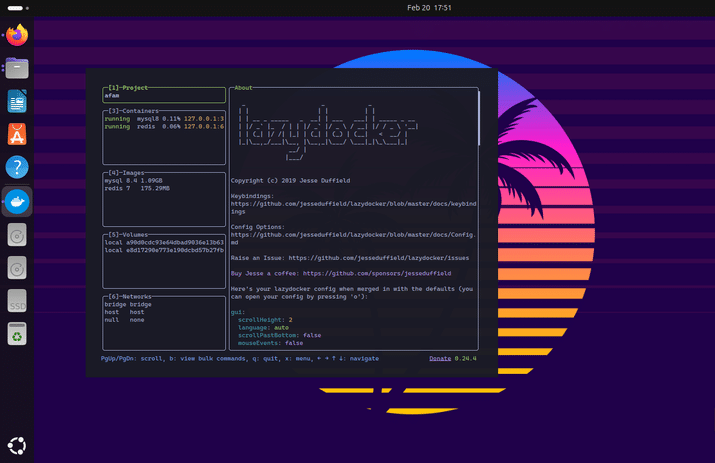Open the clock showing Feb 20 17:51

click(429, 7)
